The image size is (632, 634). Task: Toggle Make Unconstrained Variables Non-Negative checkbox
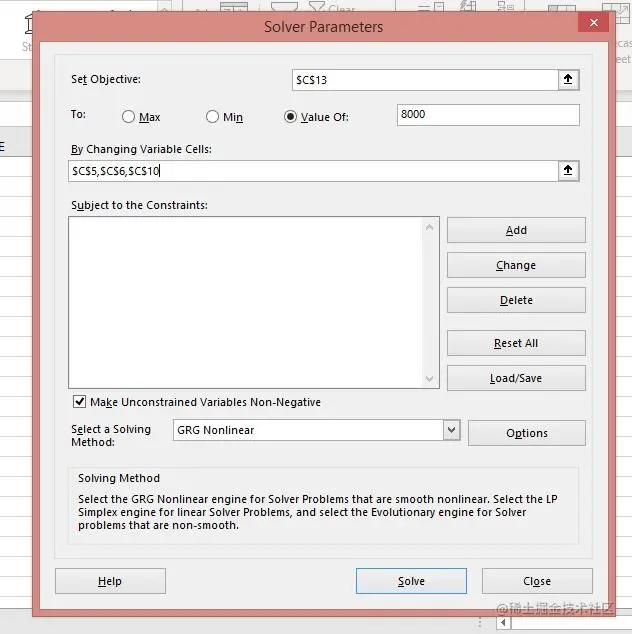(79, 402)
